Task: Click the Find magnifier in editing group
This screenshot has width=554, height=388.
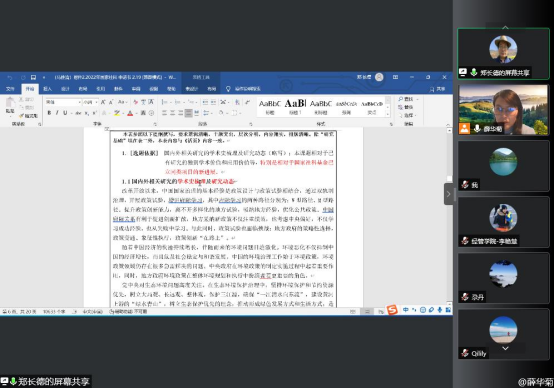Action: click(x=406, y=99)
